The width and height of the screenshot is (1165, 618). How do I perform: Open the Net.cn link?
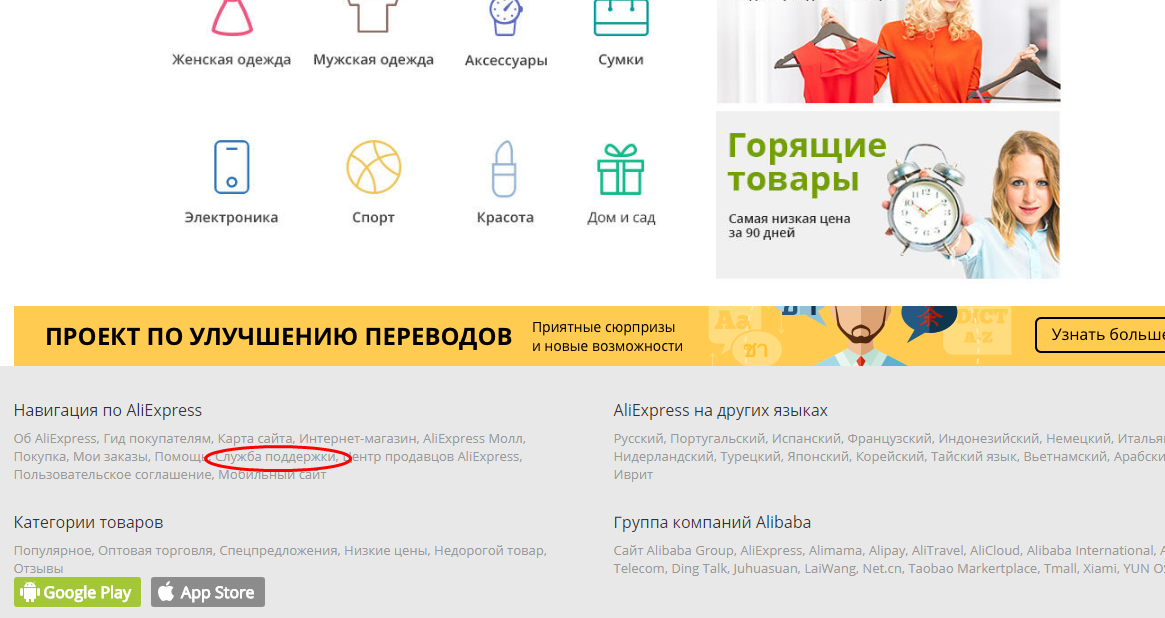(882, 568)
